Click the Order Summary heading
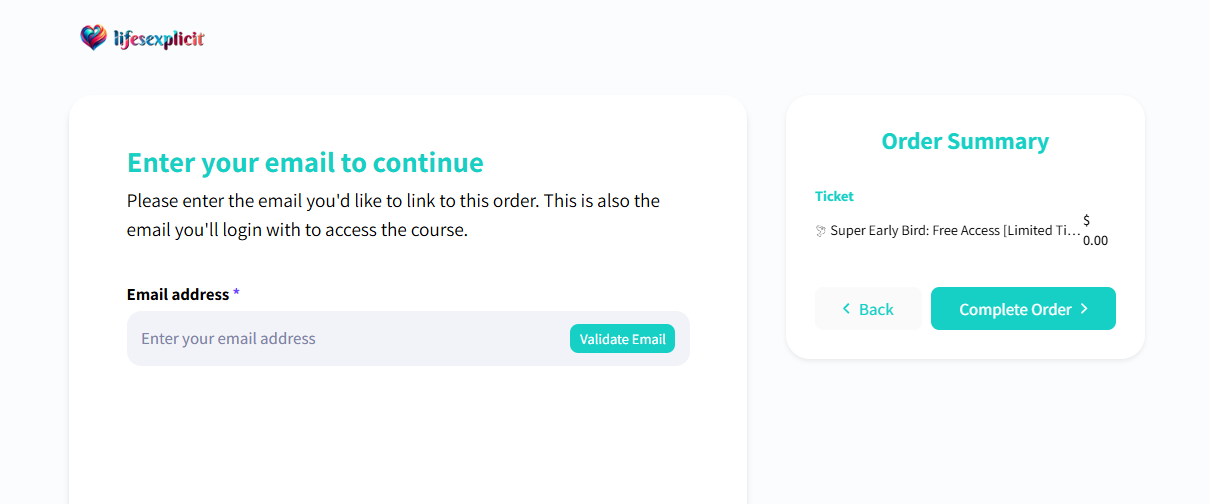This screenshot has height=504, width=1210. [x=965, y=141]
